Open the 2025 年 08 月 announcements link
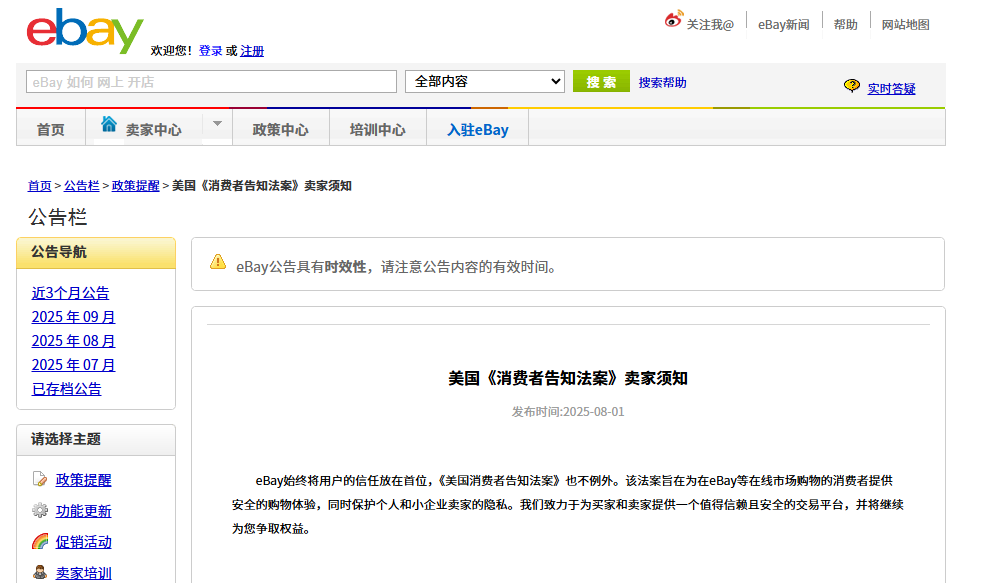983x583 pixels. click(73, 340)
